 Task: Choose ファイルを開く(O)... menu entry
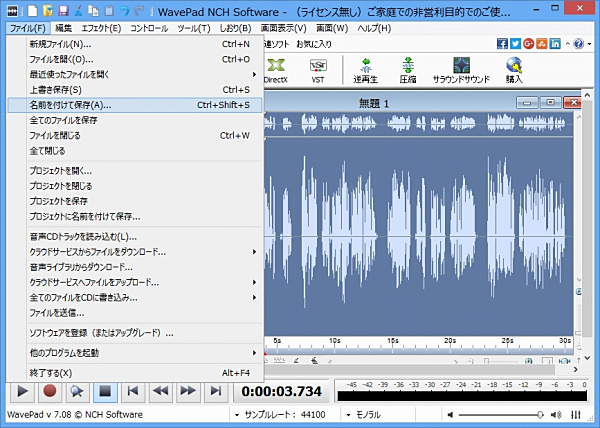tap(135, 59)
